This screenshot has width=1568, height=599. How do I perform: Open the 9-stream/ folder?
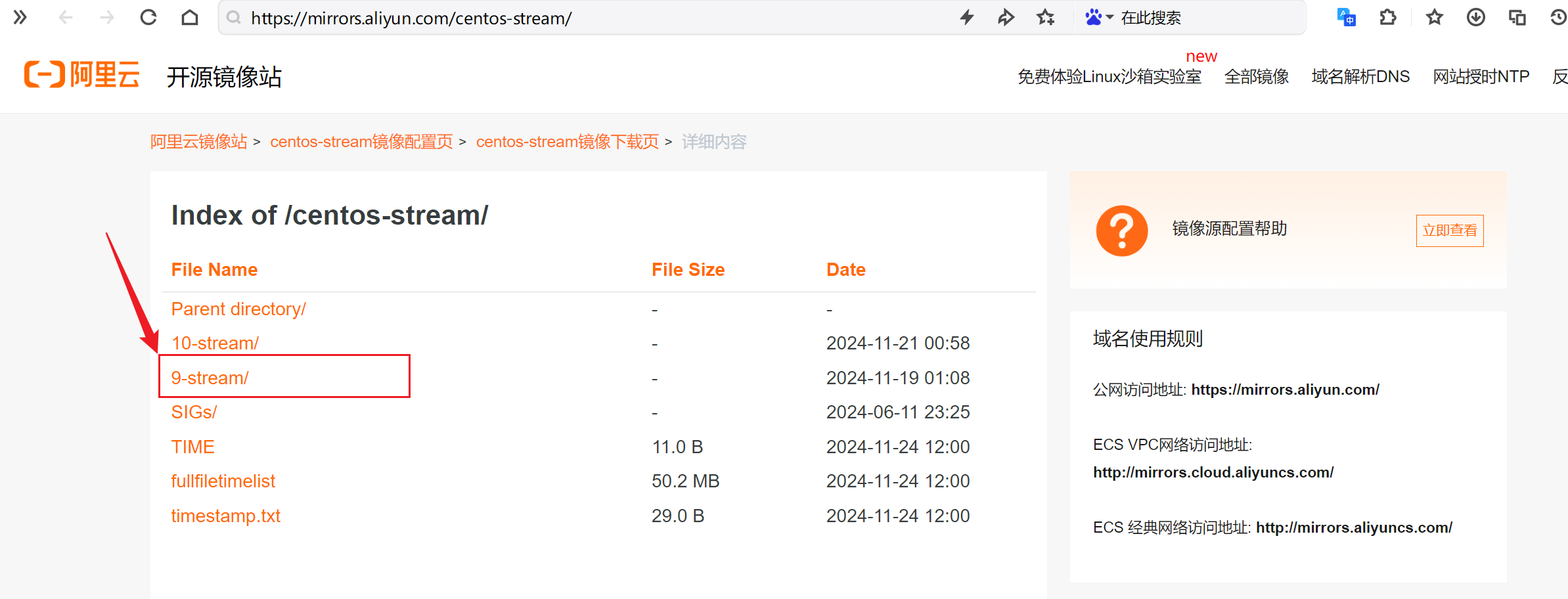[x=210, y=378]
